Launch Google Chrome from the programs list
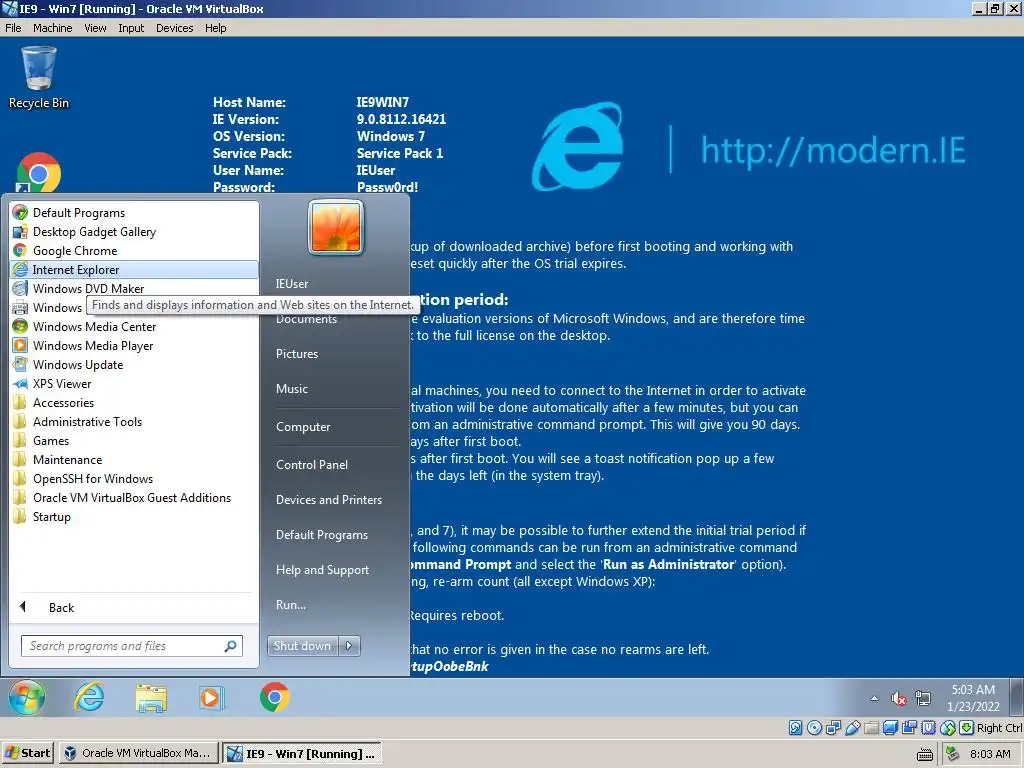 pyautogui.click(x=135, y=250)
